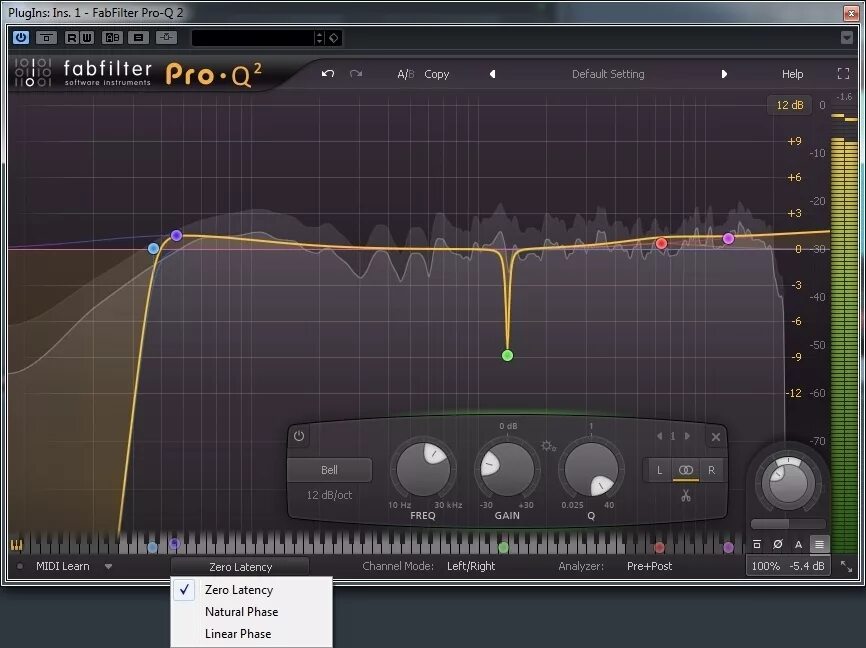866x648 pixels.
Task: Toggle piano display icon
Action: click(x=17, y=545)
